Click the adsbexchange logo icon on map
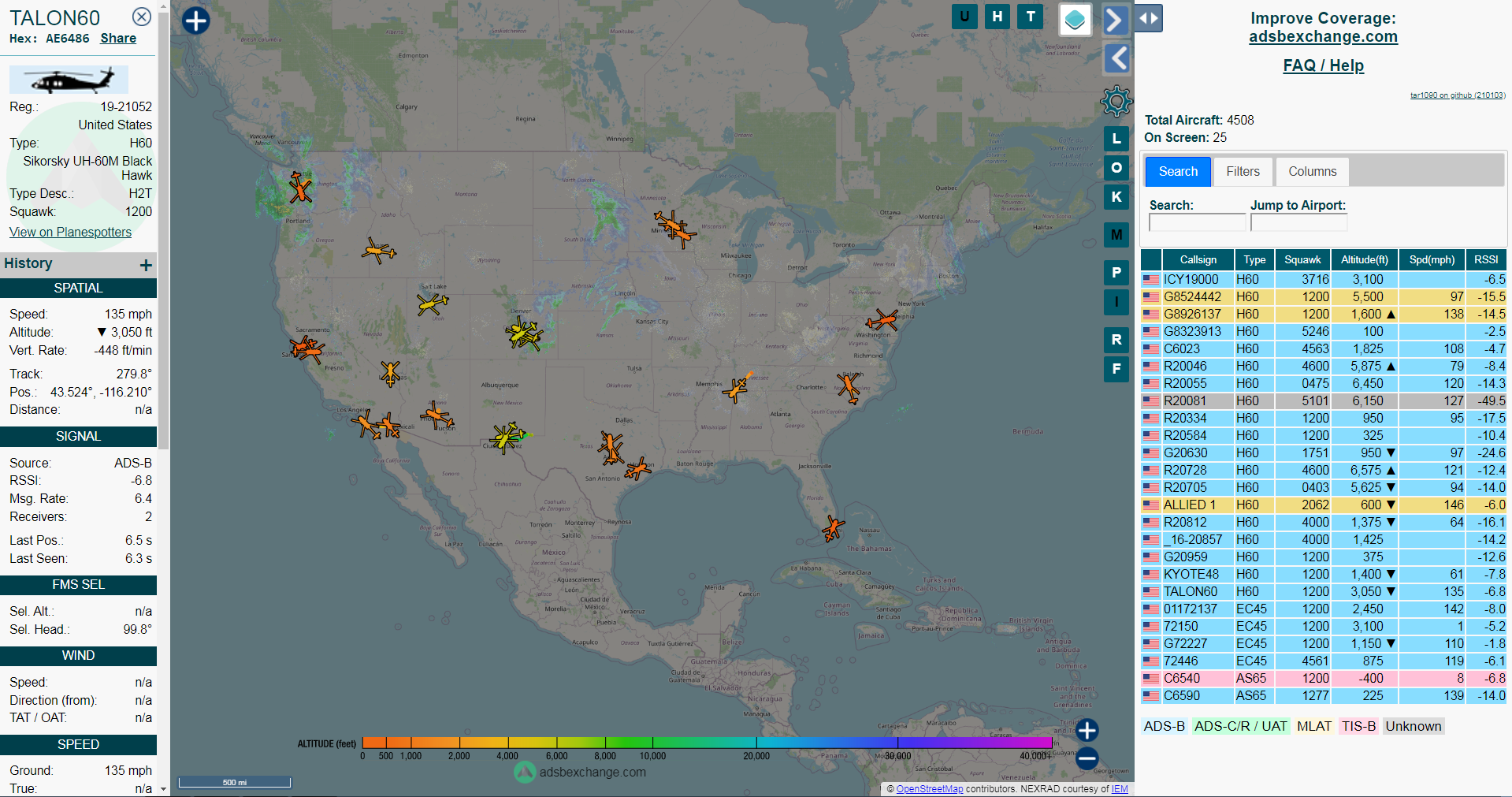This screenshot has height=797, width=1512. click(x=525, y=773)
